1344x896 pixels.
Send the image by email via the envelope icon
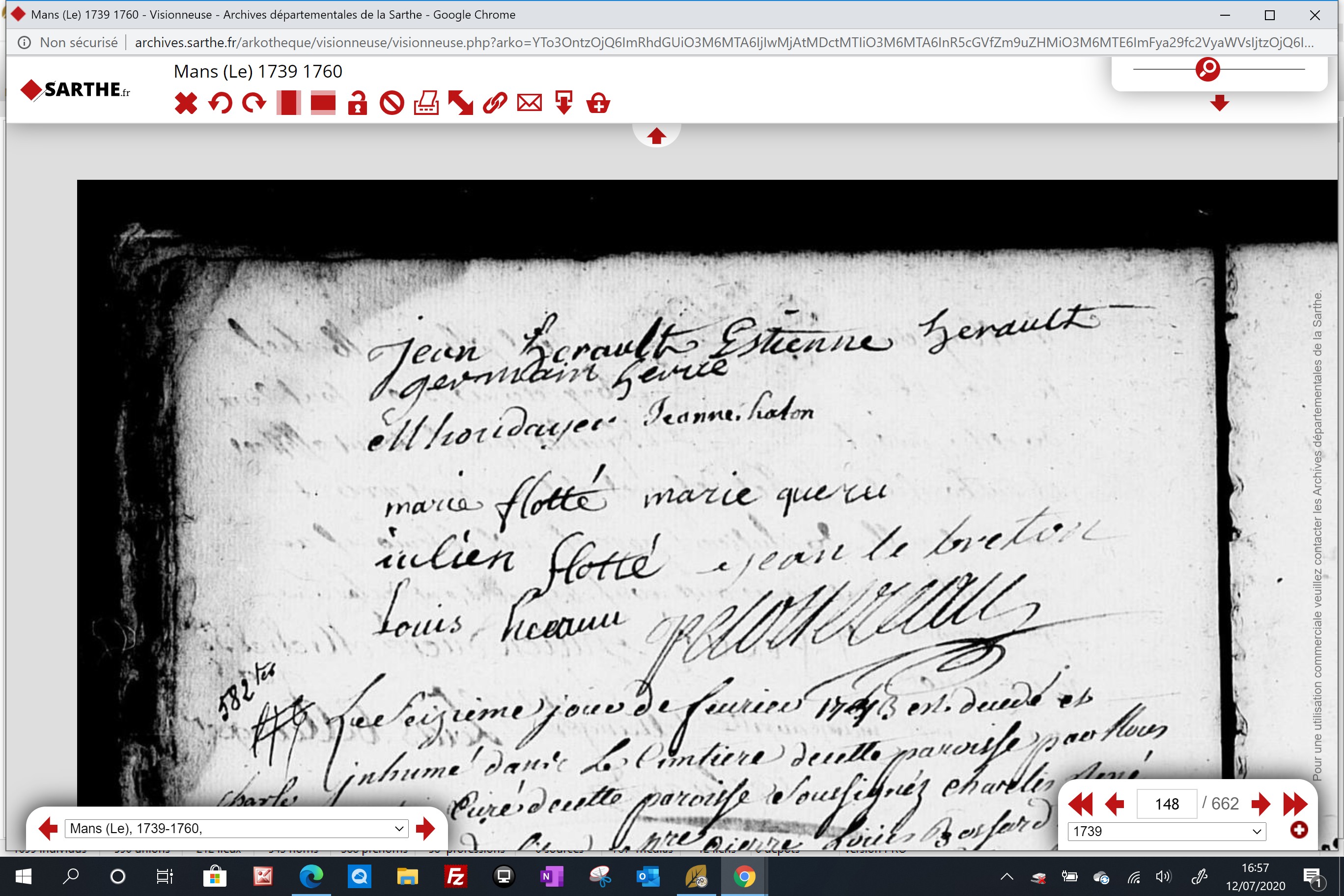(x=529, y=104)
